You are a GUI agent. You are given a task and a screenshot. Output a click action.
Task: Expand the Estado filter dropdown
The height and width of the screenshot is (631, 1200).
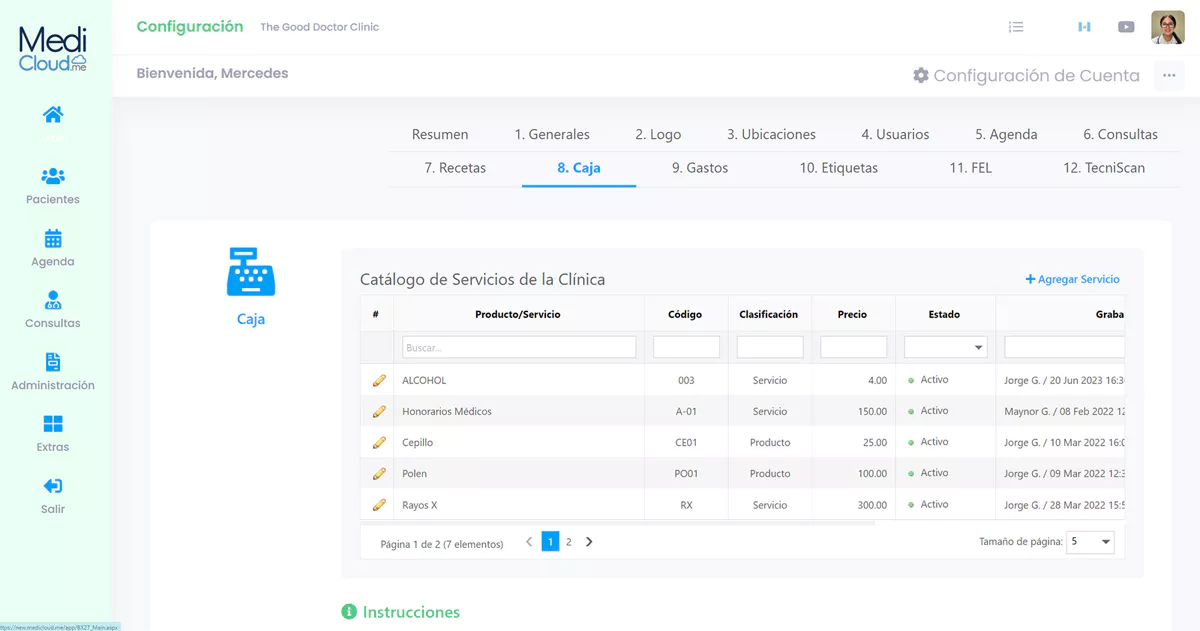coord(977,347)
